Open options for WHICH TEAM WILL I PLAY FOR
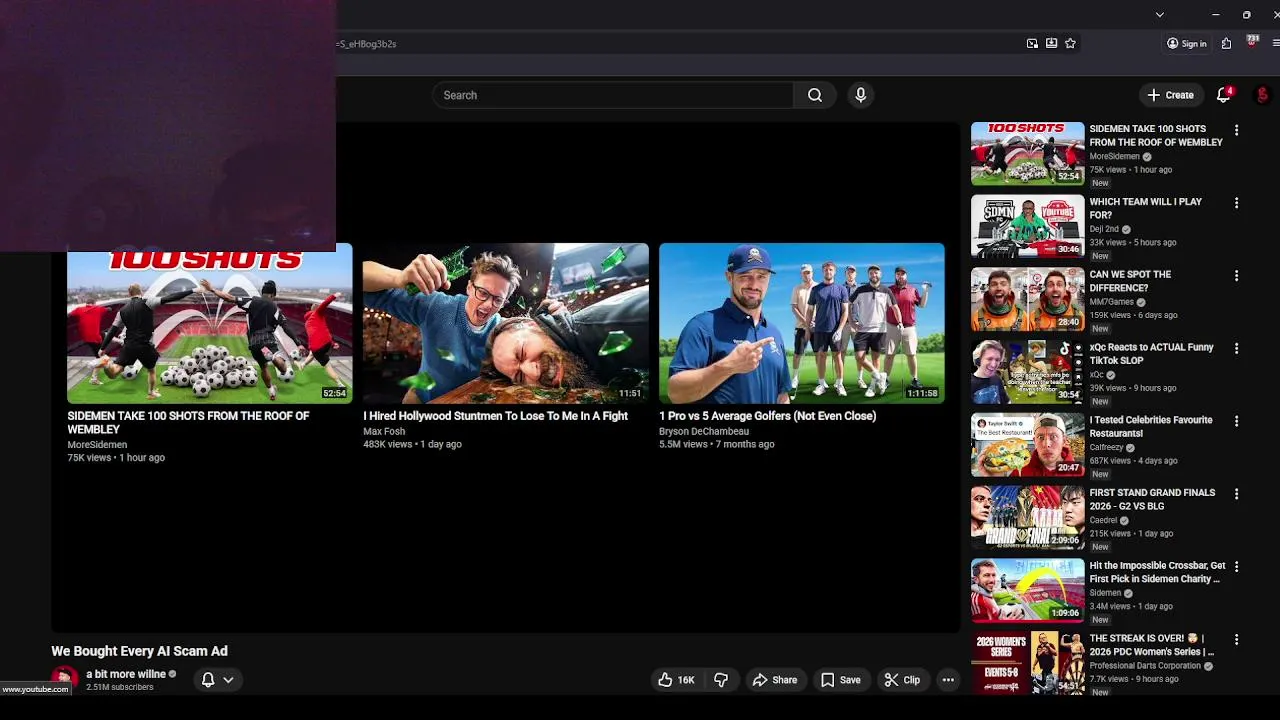The height and width of the screenshot is (720, 1280). 1236,203
